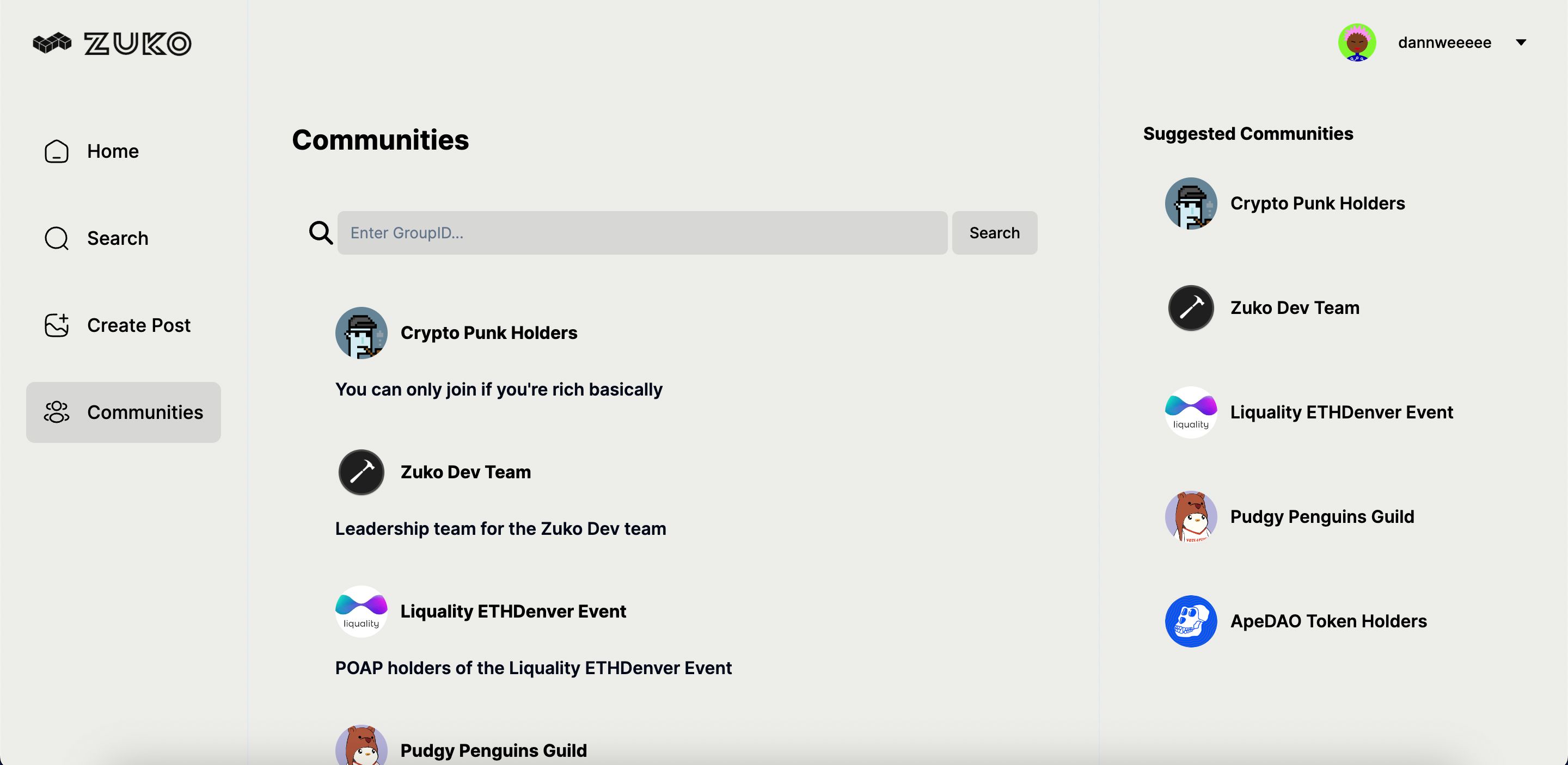Click suggested Pudgy Penguins Guild avatar
The height and width of the screenshot is (765, 1568).
(x=1191, y=517)
